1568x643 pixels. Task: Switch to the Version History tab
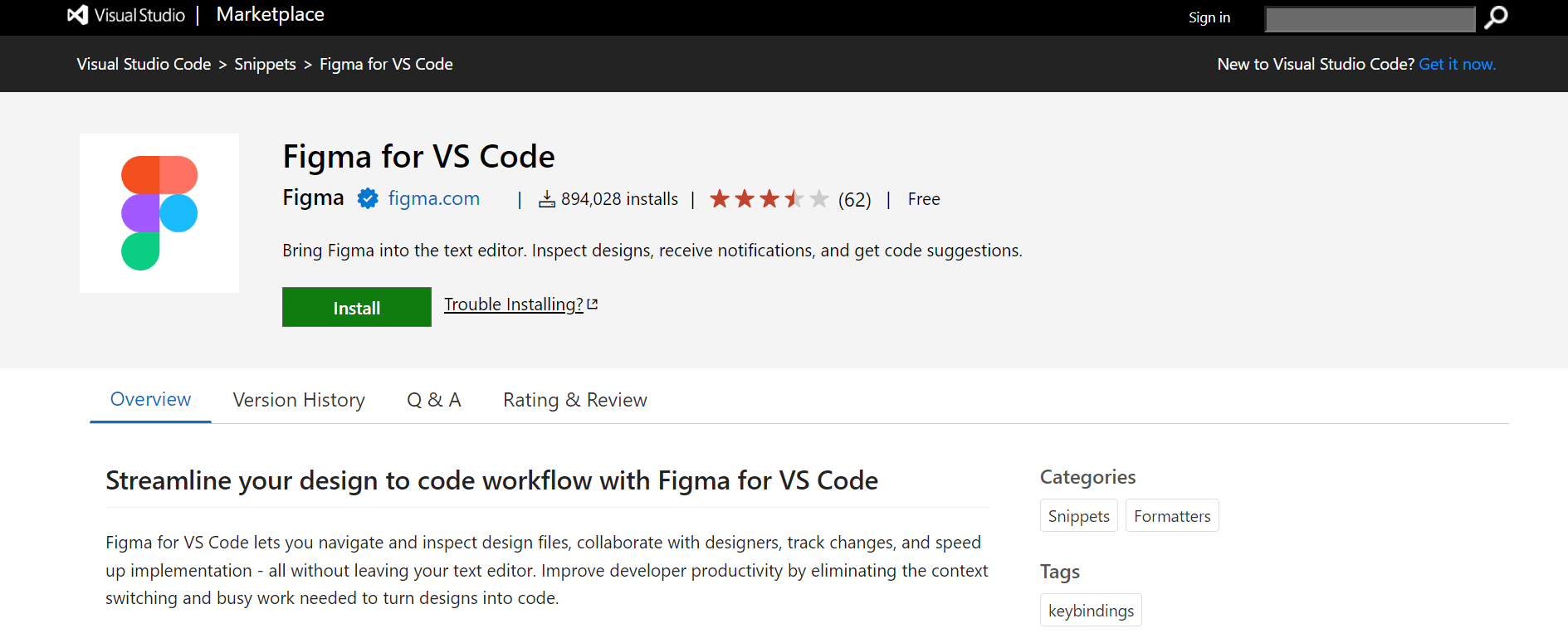pyautogui.click(x=299, y=400)
